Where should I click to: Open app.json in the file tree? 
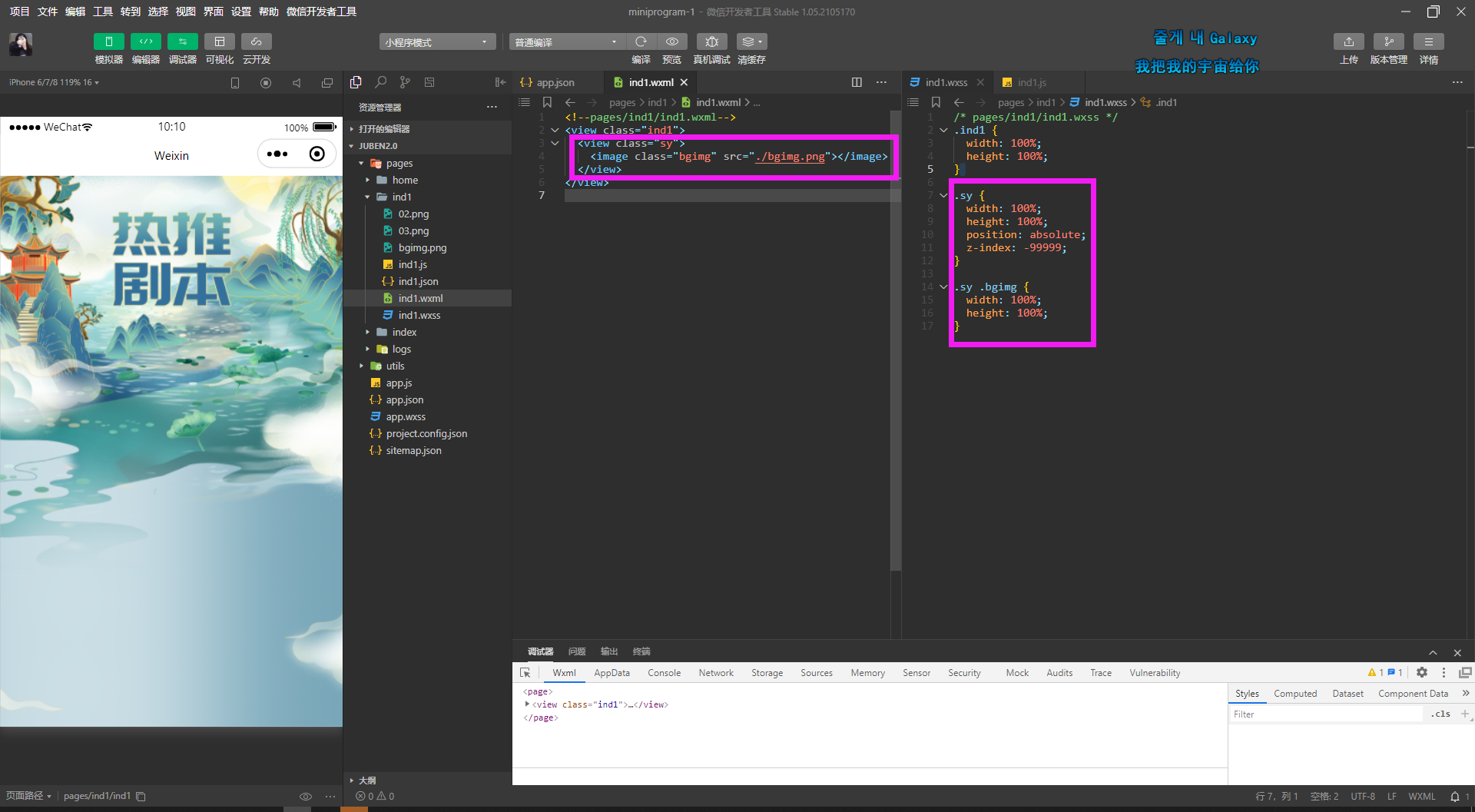click(427, 399)
